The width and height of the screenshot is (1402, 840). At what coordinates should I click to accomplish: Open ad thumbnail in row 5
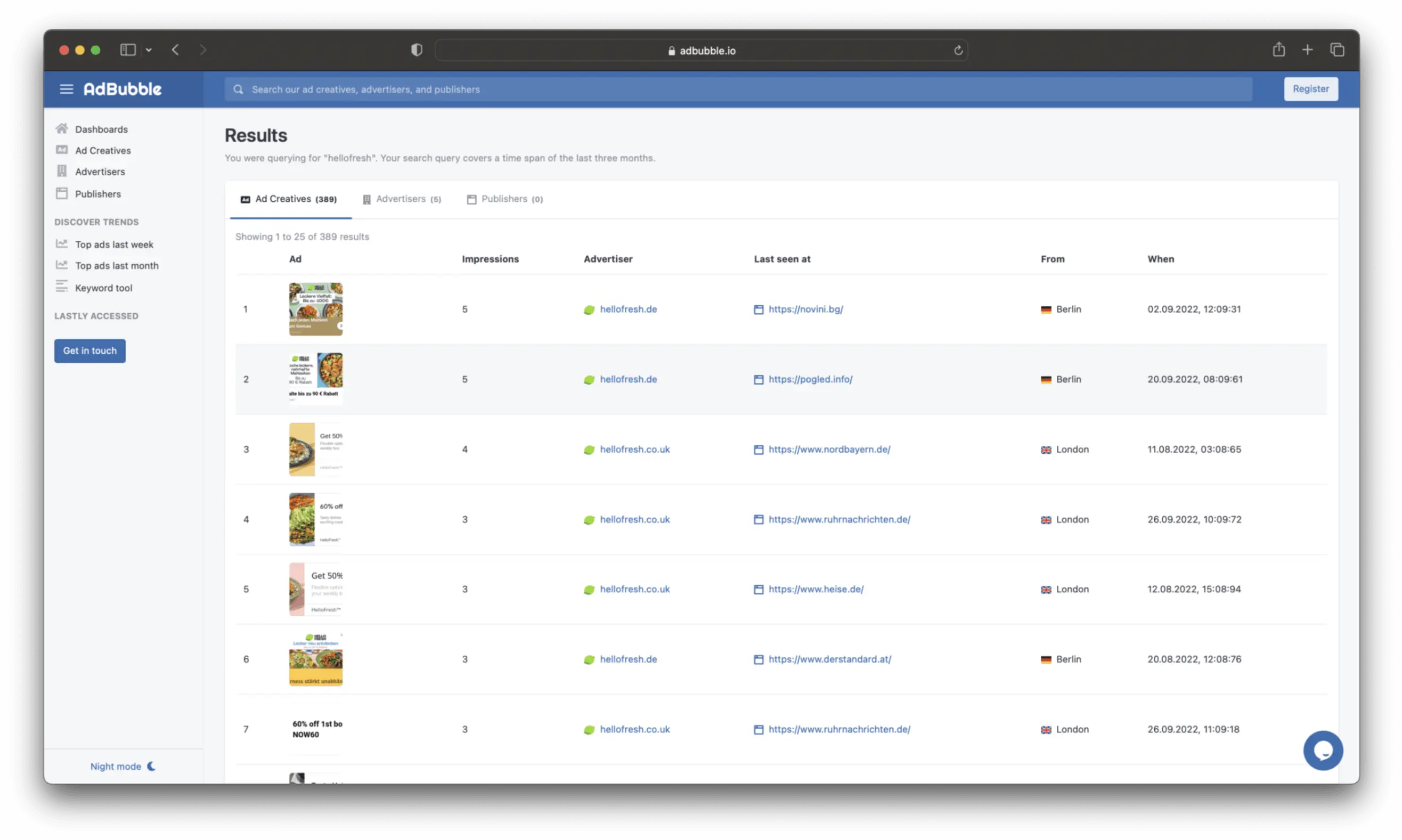point(316,589)
